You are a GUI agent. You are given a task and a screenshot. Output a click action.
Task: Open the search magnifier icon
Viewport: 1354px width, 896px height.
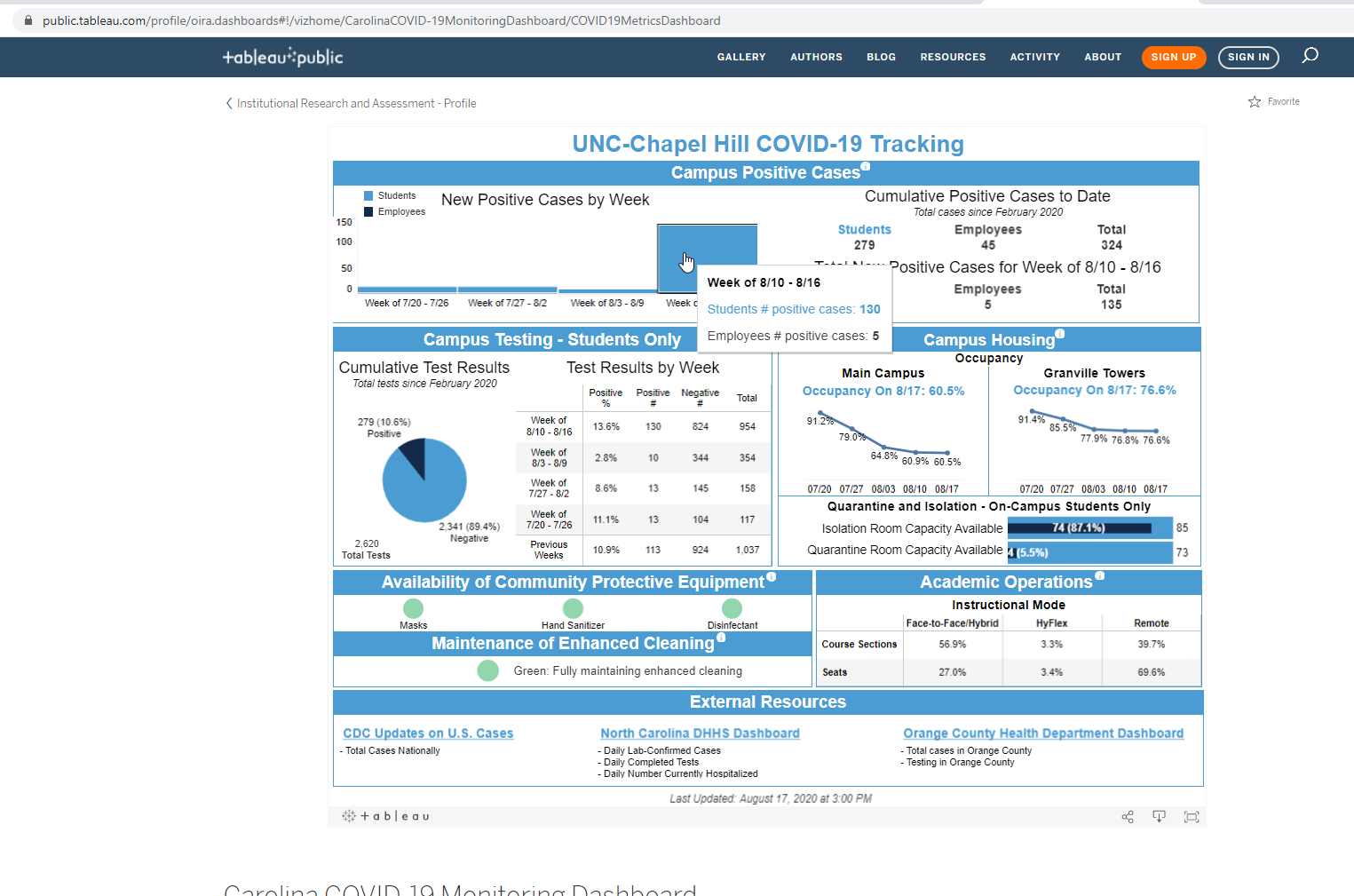pos(1310,56)
